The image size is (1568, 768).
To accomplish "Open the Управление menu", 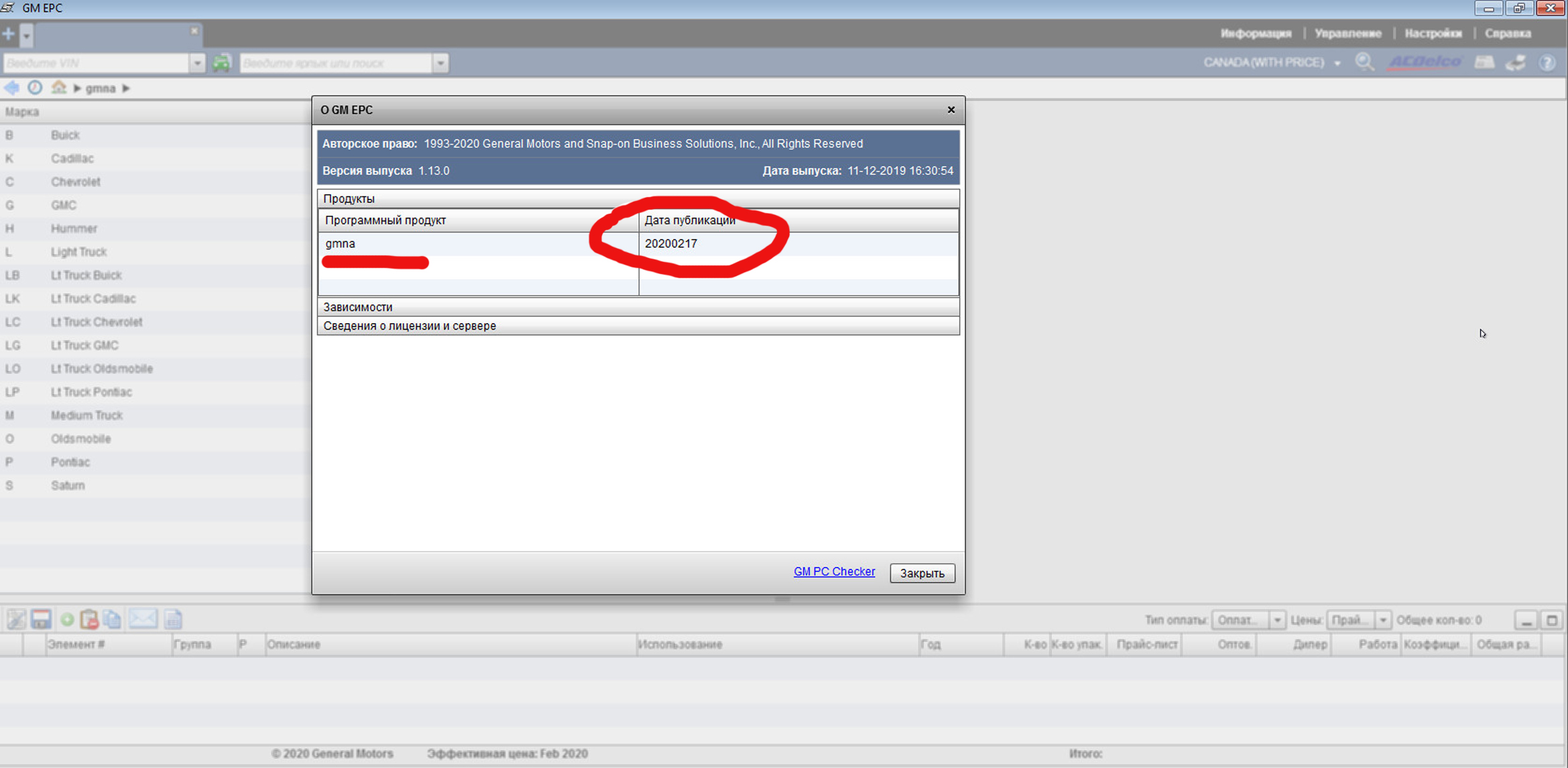I will point(1347,33).
